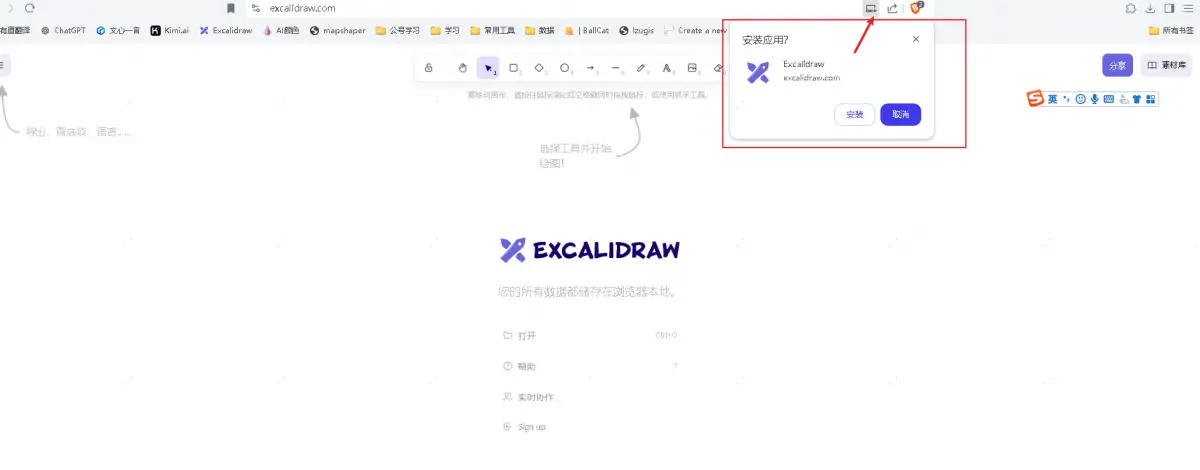1200x470 pixels.
Task: Click the excalidraw.com address field
Action: click(303, 8)
